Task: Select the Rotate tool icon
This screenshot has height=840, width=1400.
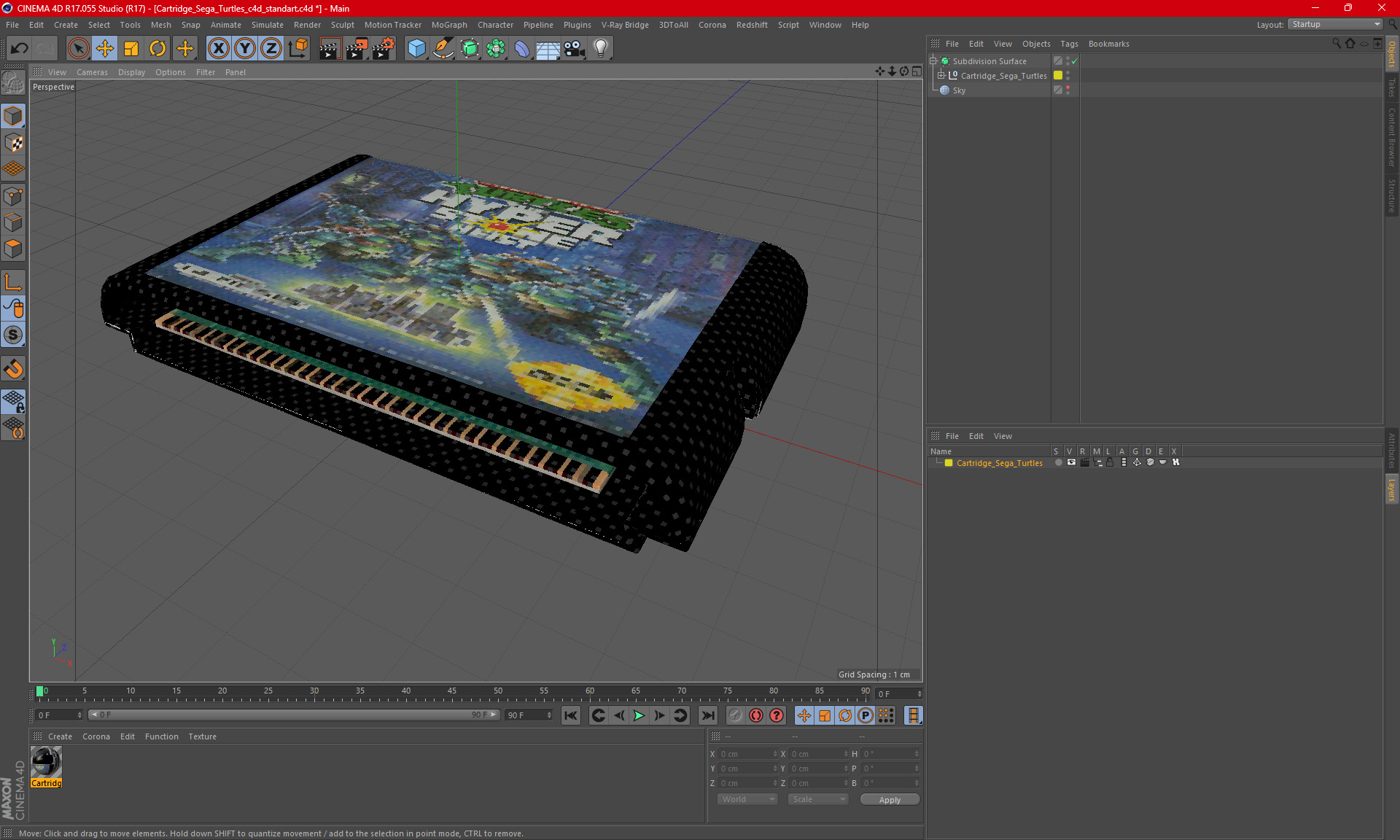Action: [157, 49]
